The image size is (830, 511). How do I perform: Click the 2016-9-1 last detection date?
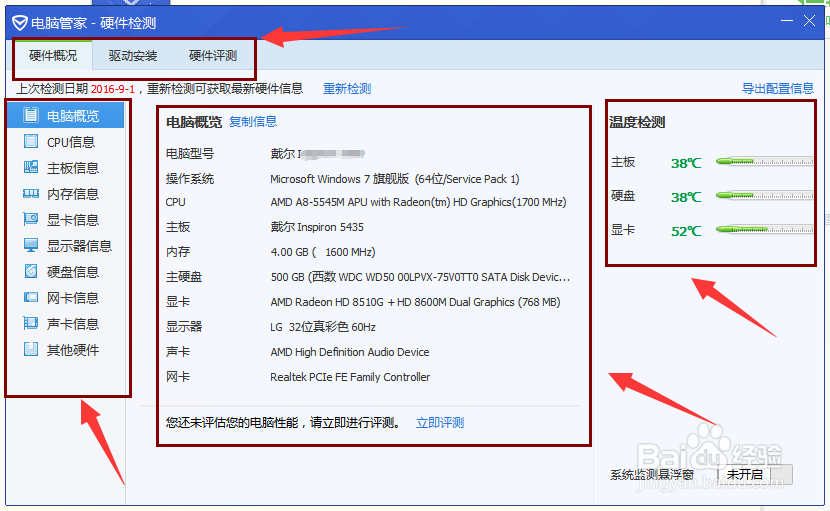(x=113, y=89)
